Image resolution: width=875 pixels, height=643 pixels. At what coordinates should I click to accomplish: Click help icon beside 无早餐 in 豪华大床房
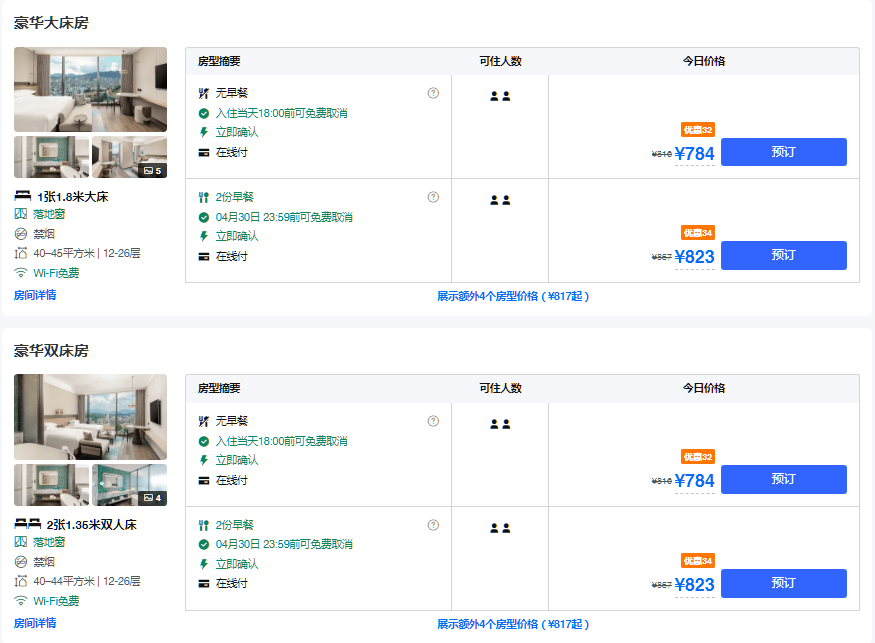[433, 93]
